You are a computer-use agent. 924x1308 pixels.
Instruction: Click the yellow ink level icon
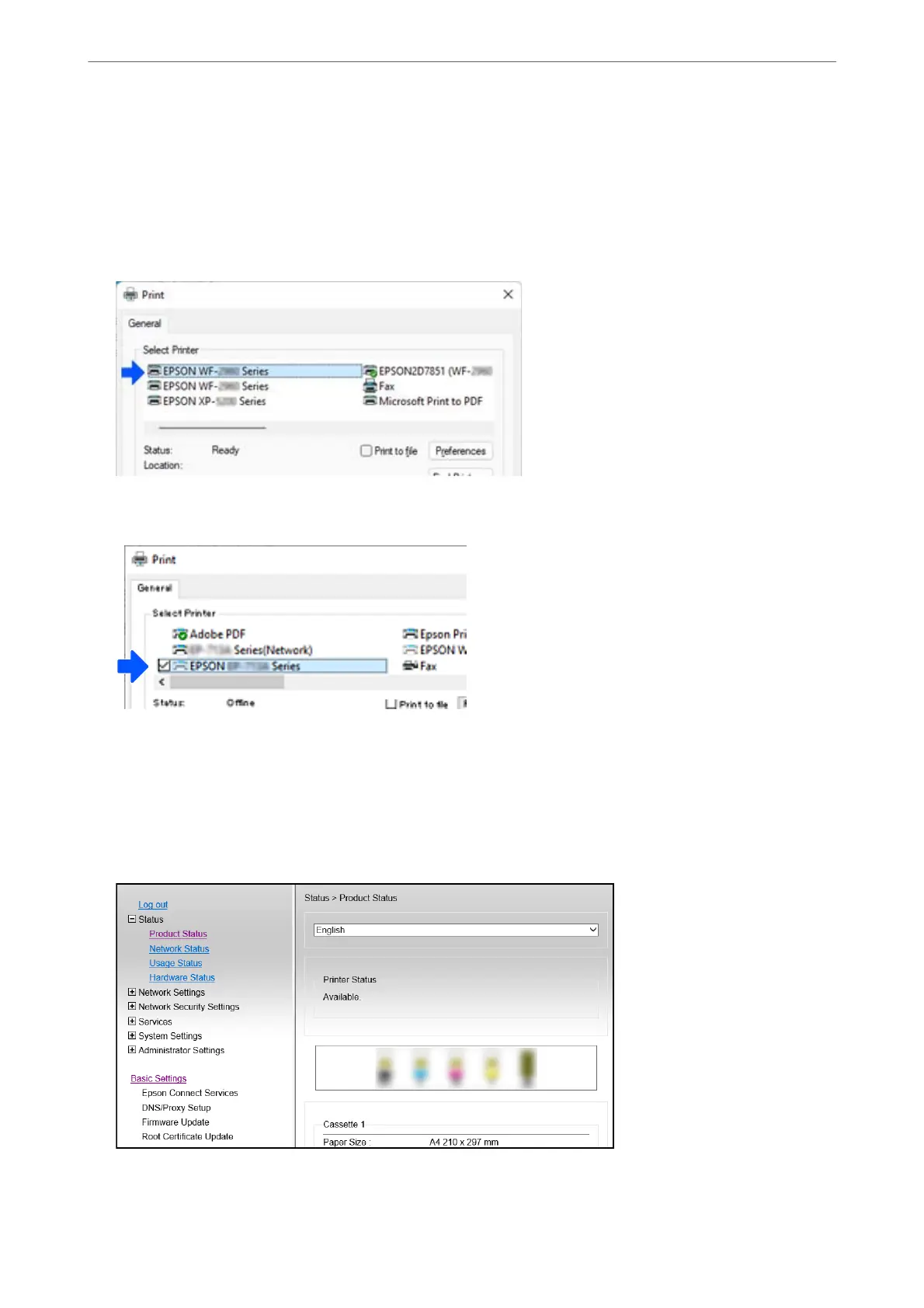pyautogui.click(x=491, y=1068)
